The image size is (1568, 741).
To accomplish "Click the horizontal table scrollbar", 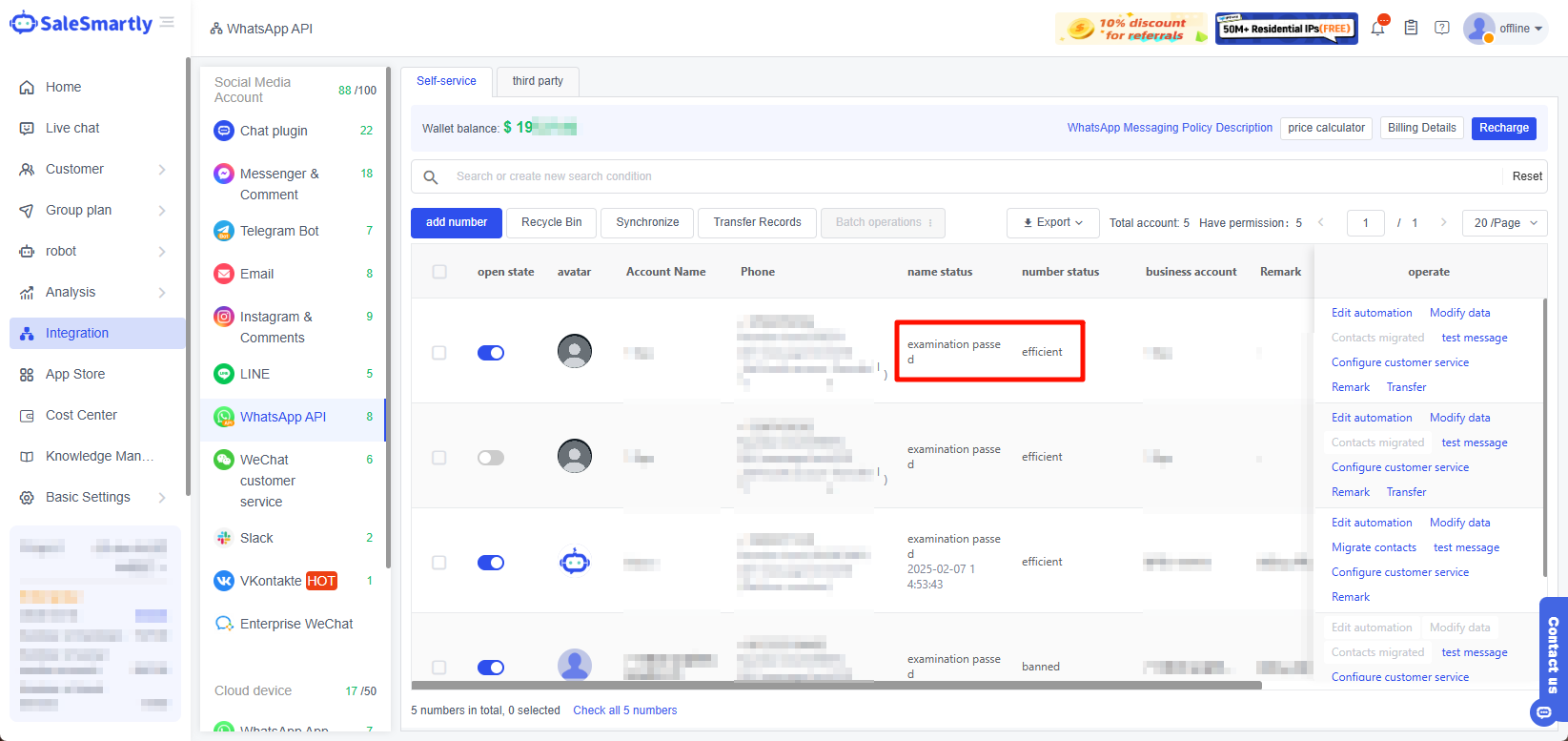I will 836,685.
